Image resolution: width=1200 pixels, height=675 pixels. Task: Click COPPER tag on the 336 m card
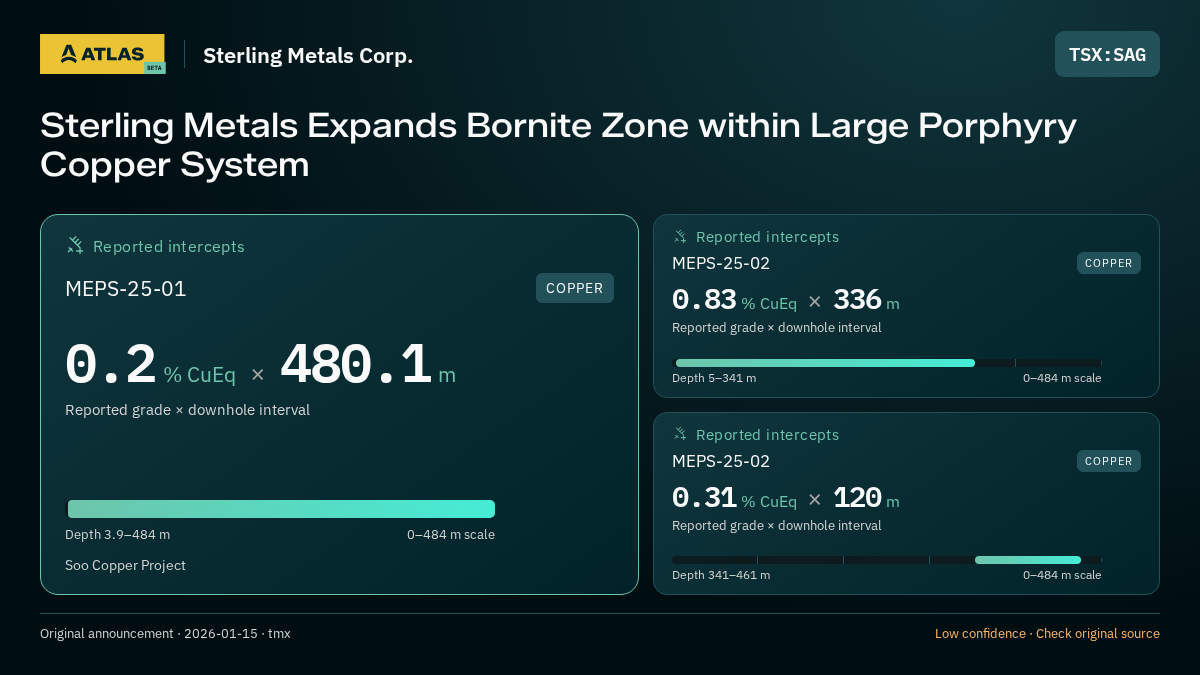[1109, 263]
